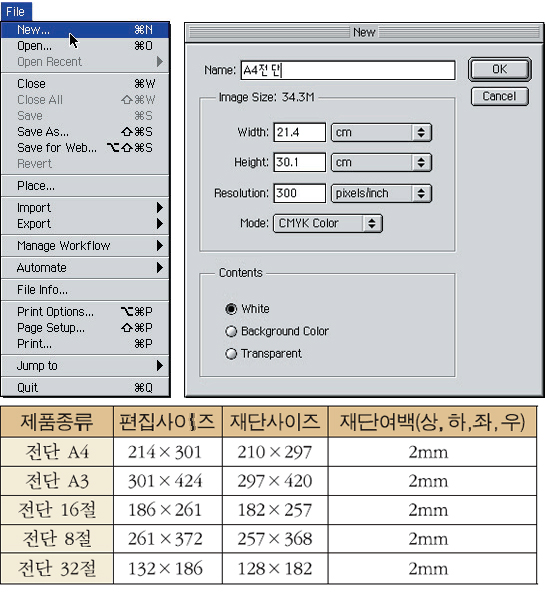546x592 pixels.
Task: Select the White contents radio button
Action: pyautogui.click(x=231, y=309)
